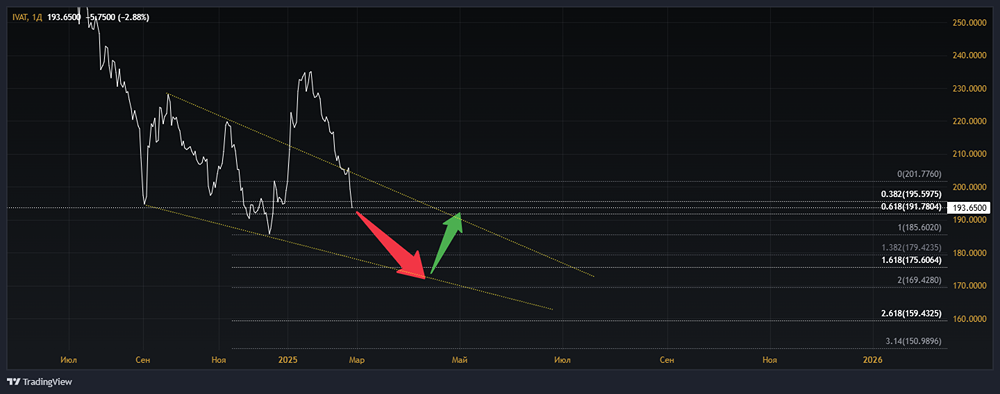Viewport: 1000px width, 394px height.
Task: Click the 180.0000 price axis label
Action: coord(969,253)
